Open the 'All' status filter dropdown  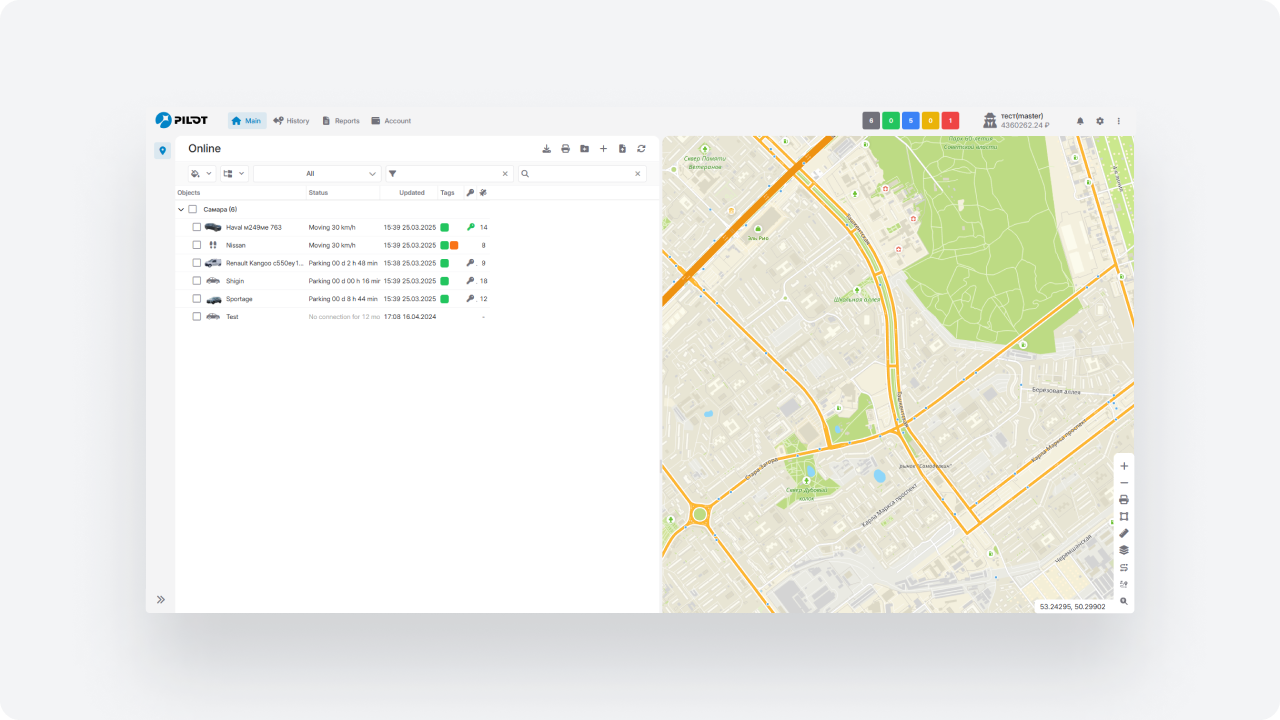point(317,174)
